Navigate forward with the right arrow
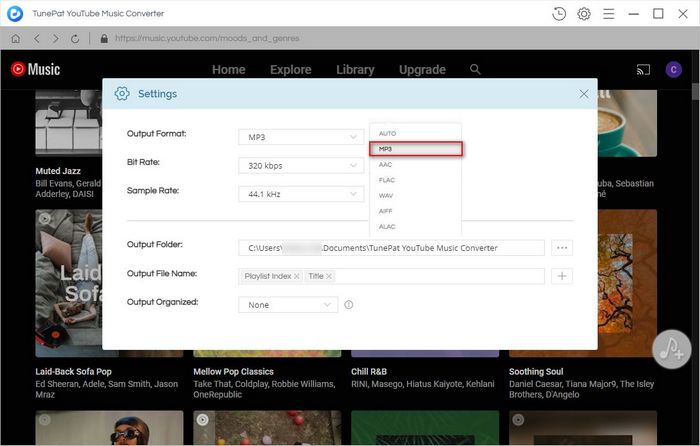Viewport: 700px width, 446px height. point(55,39)
